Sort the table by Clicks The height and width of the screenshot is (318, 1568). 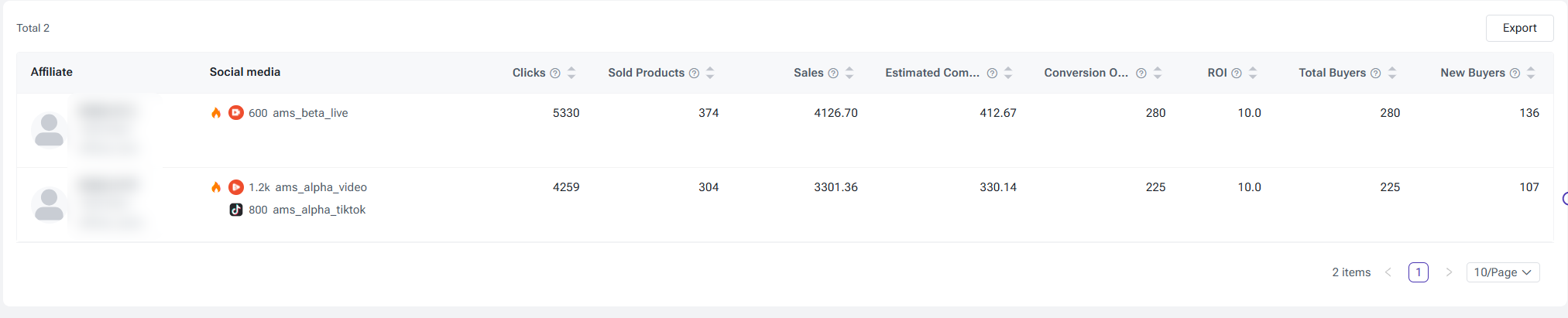click(x=571, y=73)
